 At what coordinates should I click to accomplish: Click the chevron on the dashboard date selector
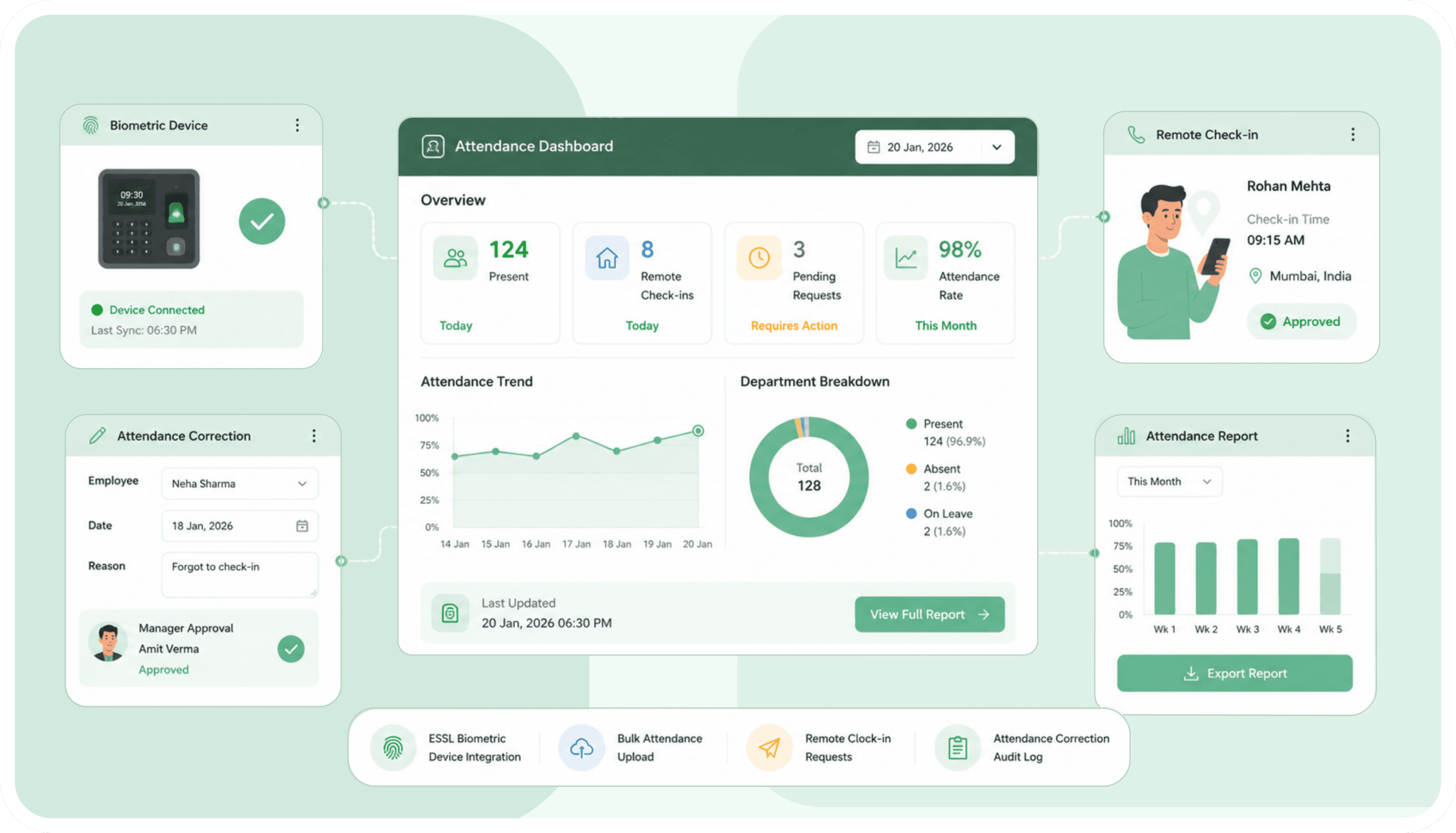(x=996, y=147)
